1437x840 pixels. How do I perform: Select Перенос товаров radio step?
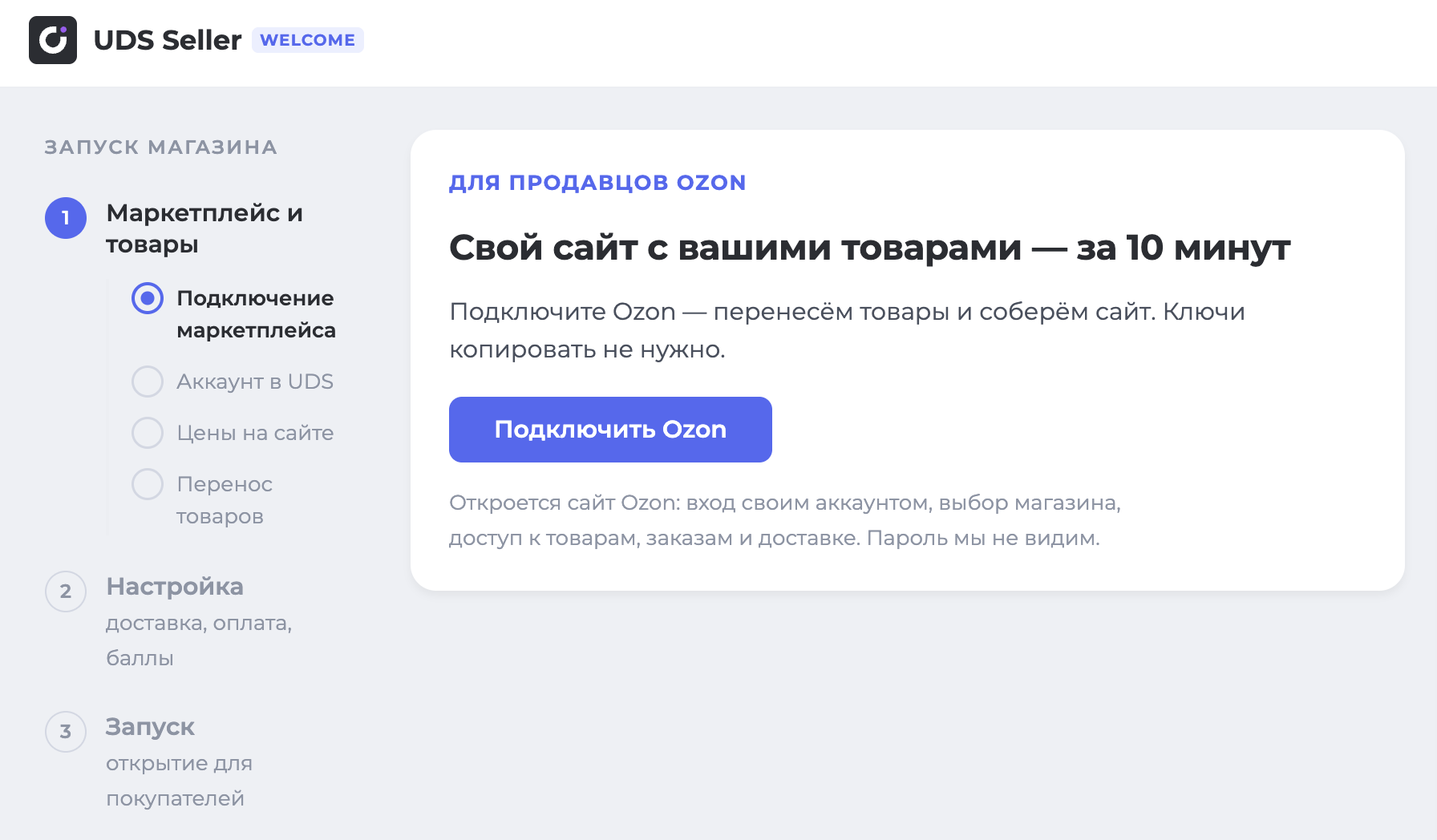[148, 484]
